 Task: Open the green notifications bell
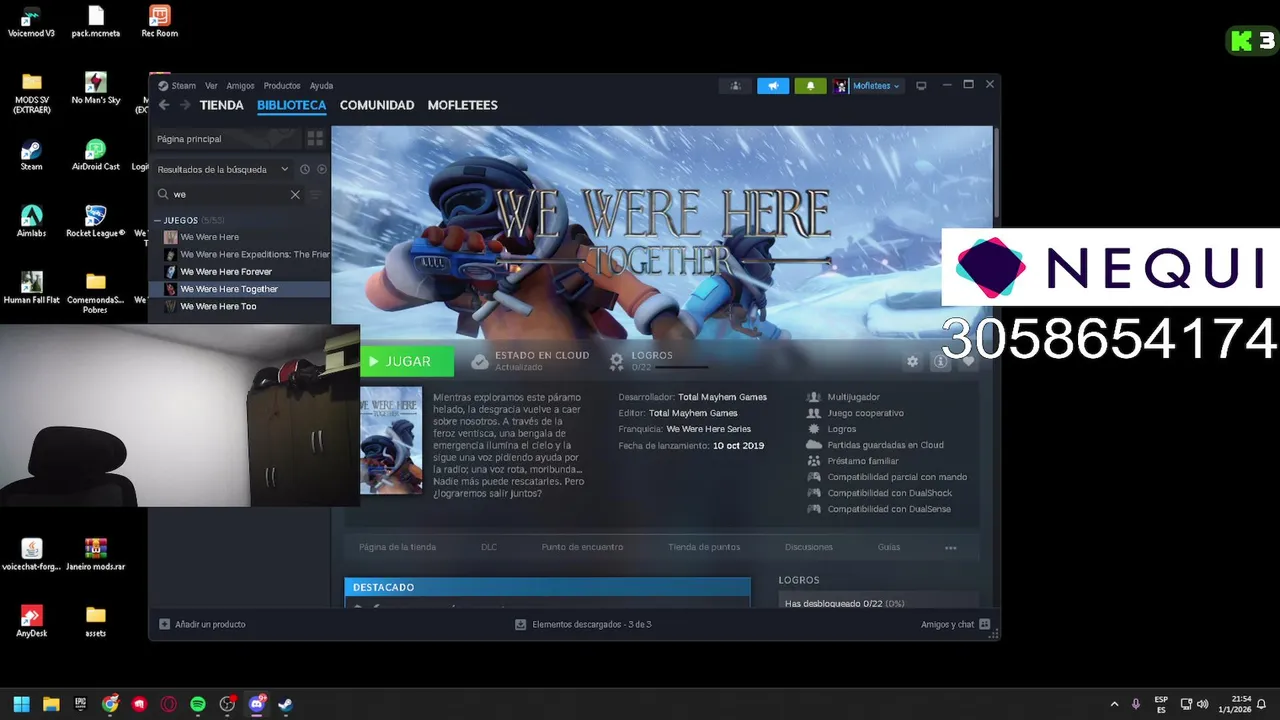tap(810, 86)
